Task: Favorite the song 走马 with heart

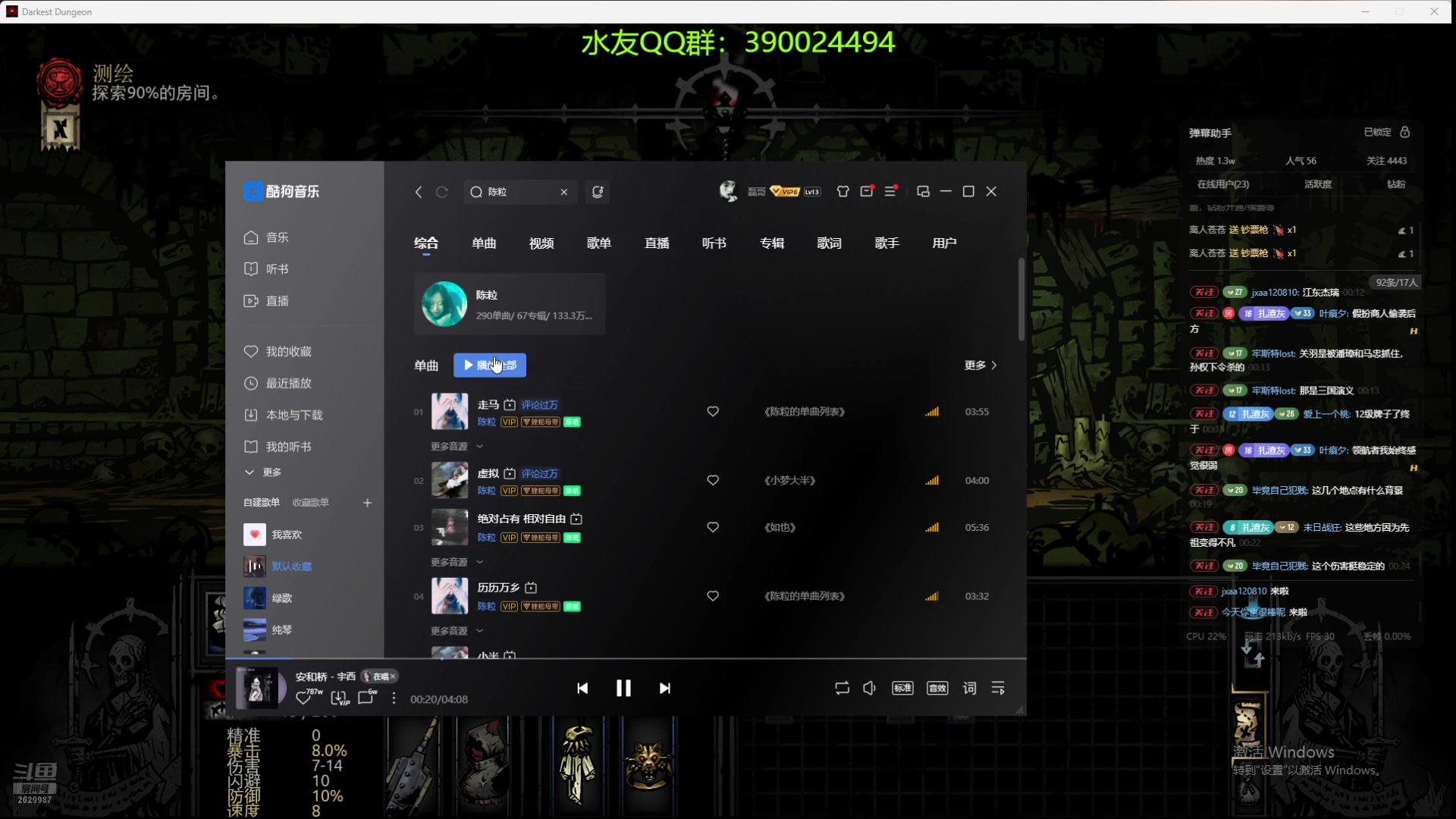Action: click(x=713, y=412)
